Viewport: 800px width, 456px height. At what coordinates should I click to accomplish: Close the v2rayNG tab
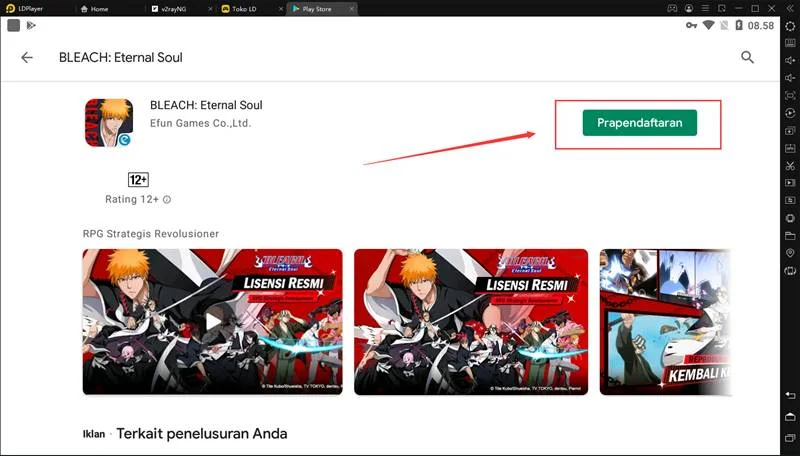[211, 9]
